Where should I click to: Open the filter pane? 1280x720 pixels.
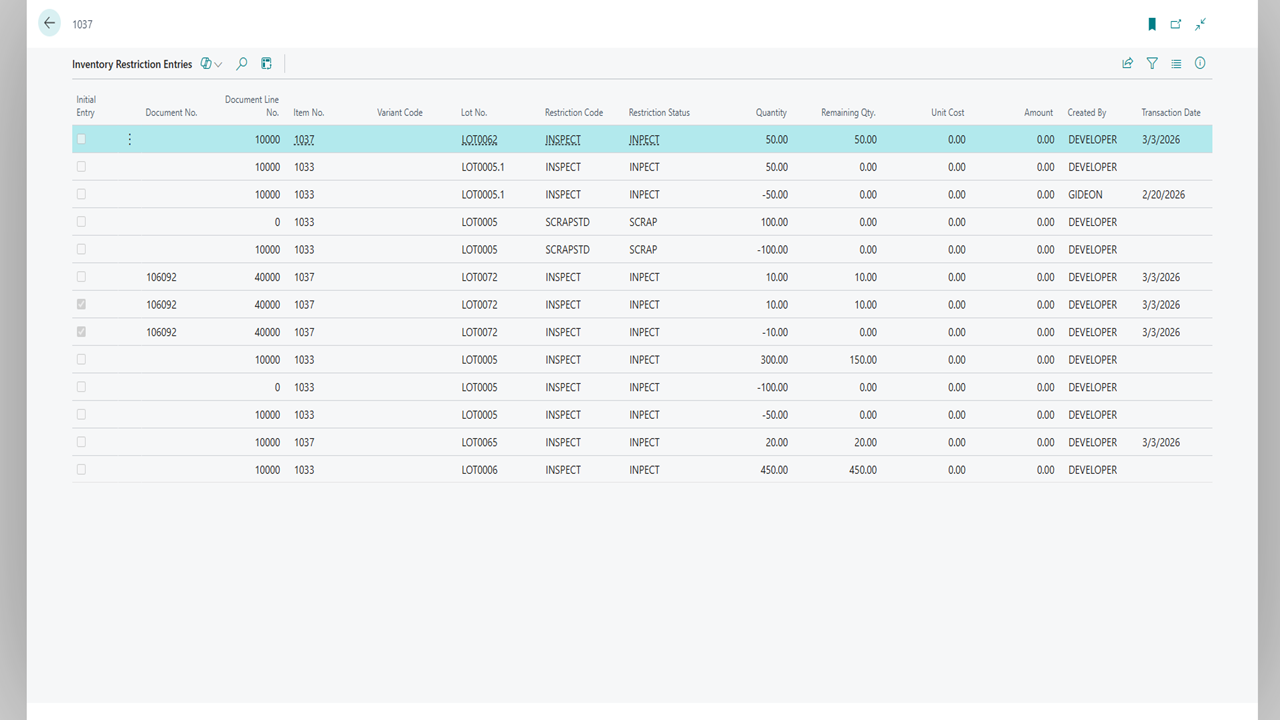(x=1152, y=64)
